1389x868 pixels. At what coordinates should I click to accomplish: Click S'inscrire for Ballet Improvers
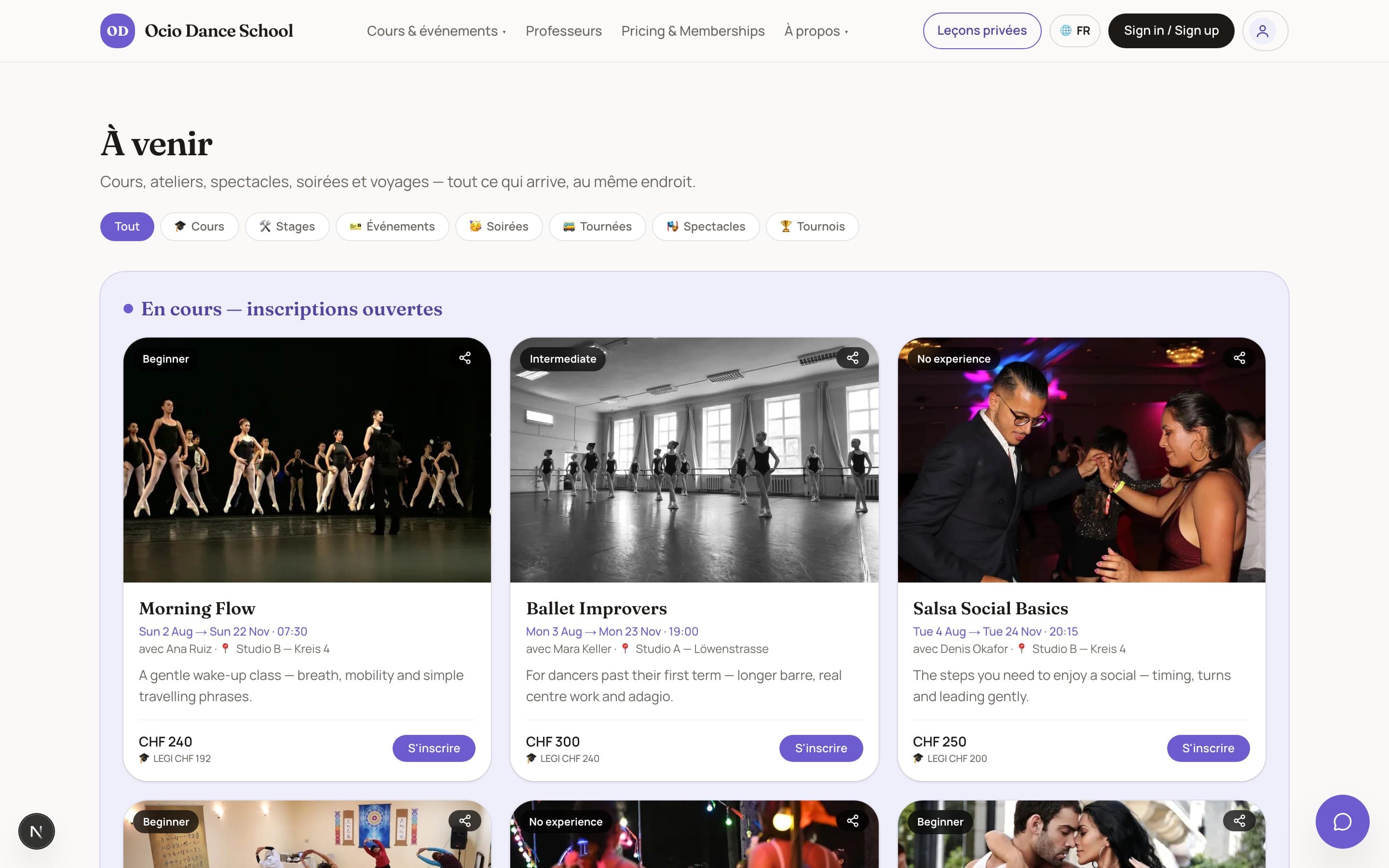pyautogui.click(x=821, y=748)
